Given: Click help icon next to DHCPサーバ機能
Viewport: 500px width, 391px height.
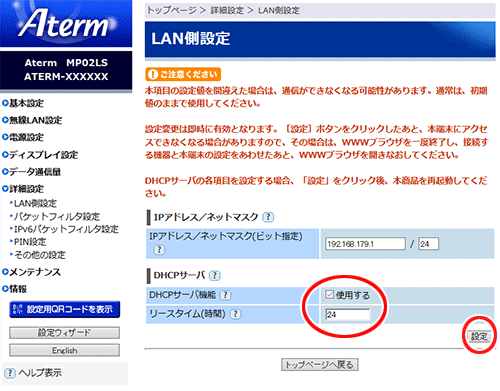Looking at the screenshot, I should pyautogui.click(x=226, y=295).
